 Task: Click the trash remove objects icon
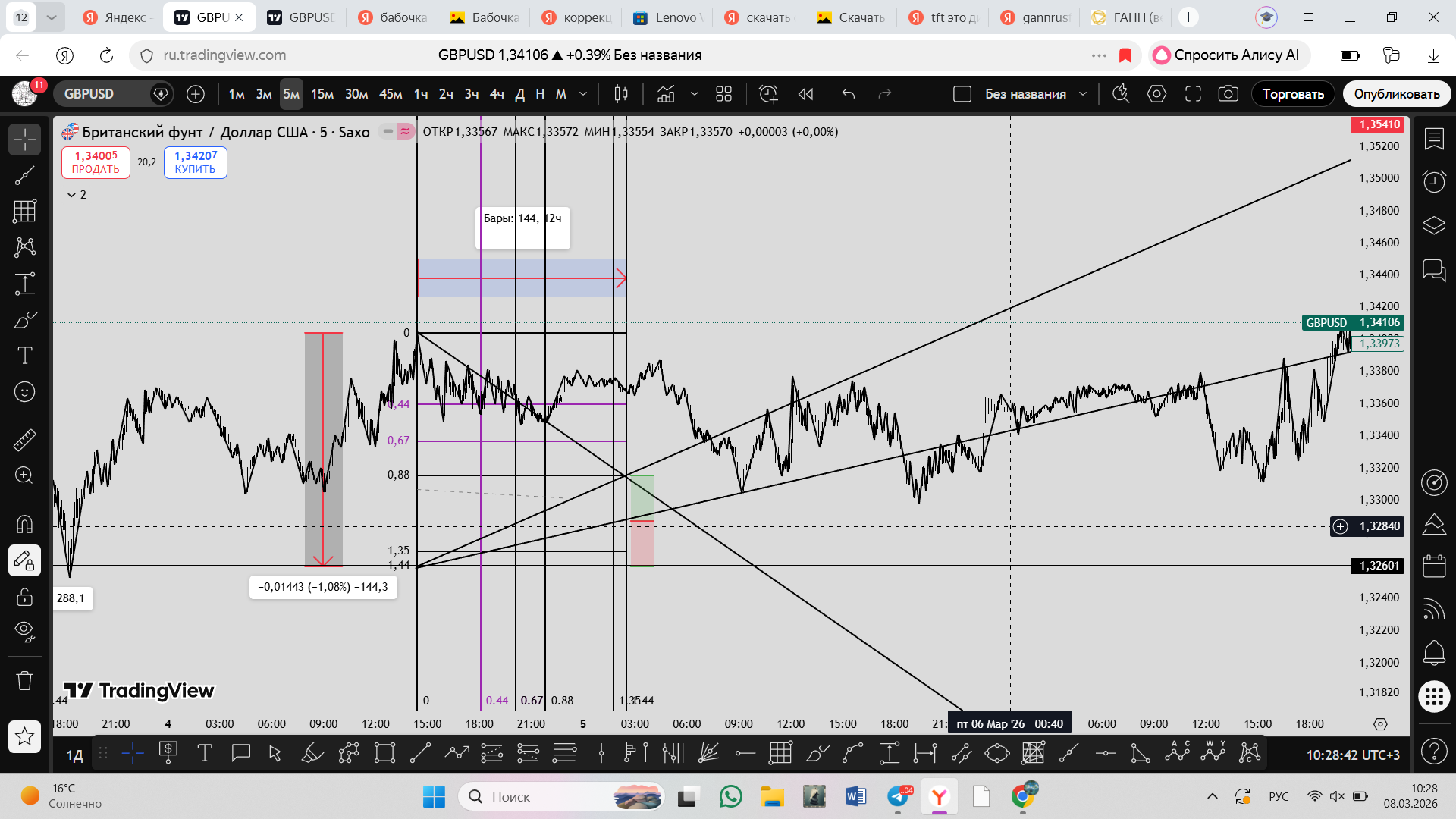24,680
